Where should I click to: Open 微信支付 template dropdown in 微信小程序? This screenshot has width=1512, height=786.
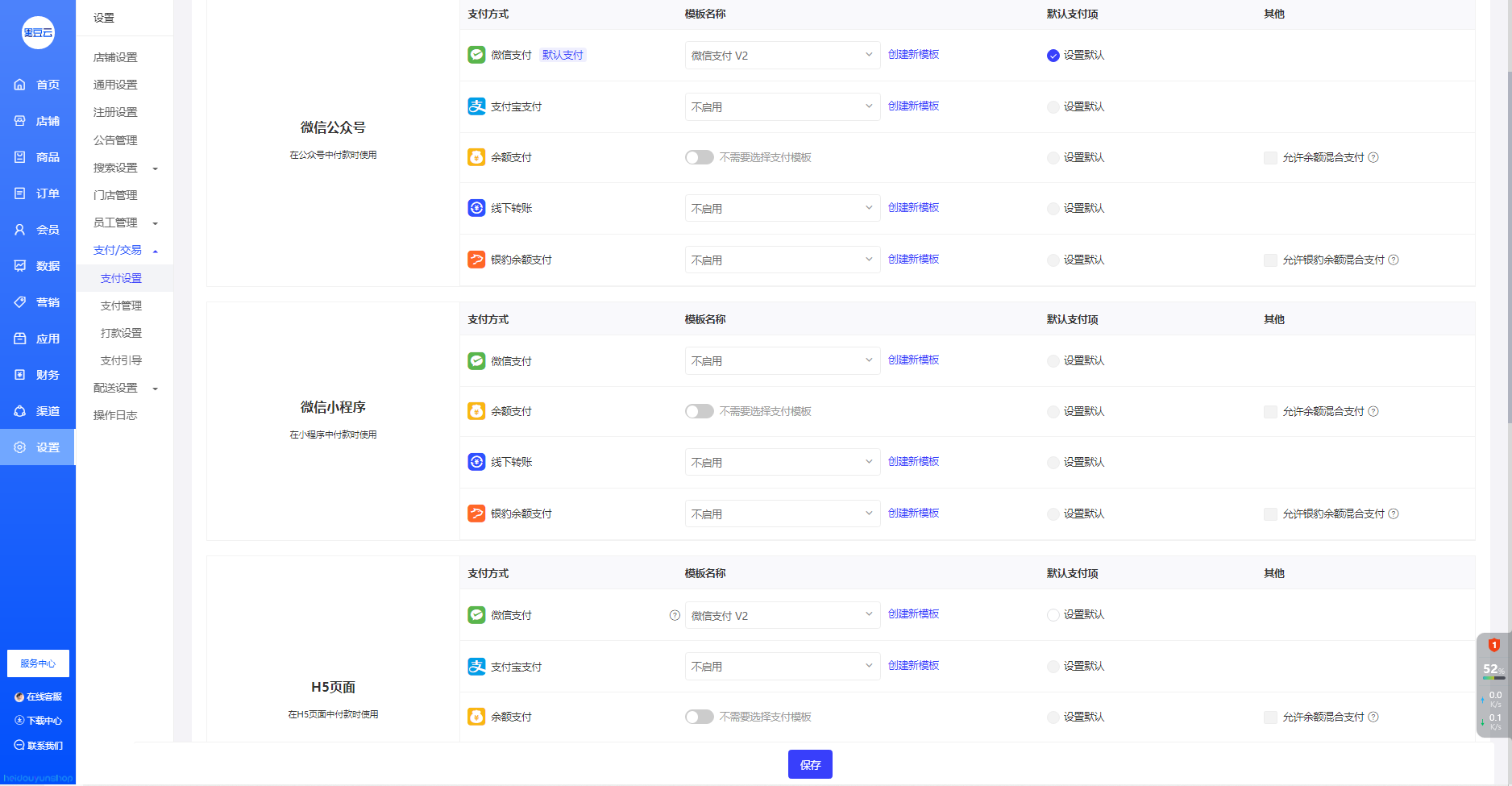(782, 360)
